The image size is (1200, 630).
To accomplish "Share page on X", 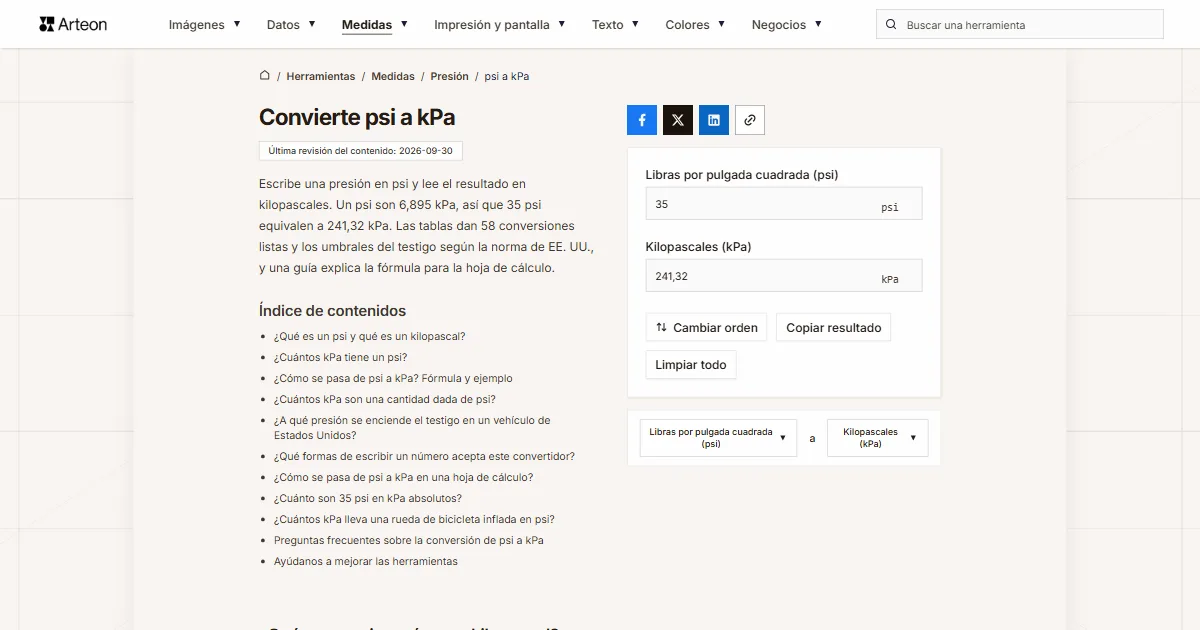I will point(678,120).
